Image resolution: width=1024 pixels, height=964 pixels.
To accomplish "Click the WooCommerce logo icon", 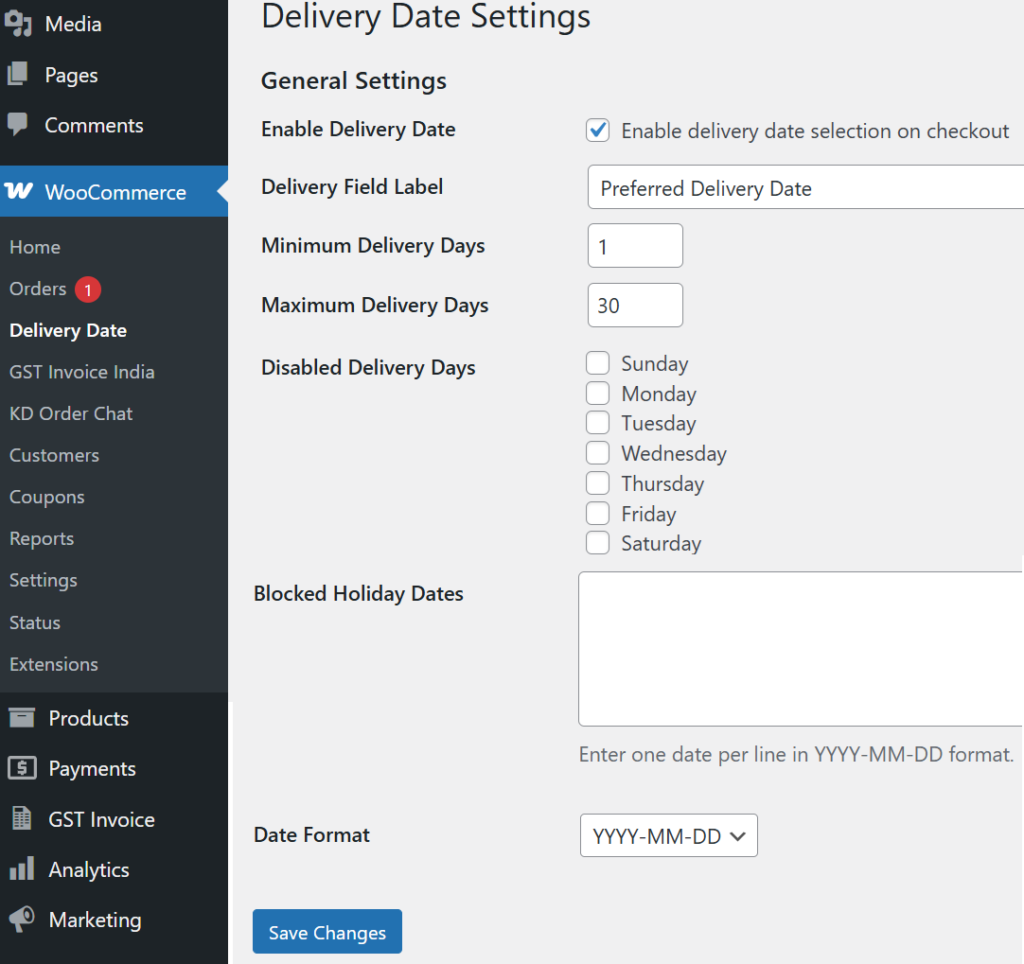I will pyautogui.click(x=18, y=191).
